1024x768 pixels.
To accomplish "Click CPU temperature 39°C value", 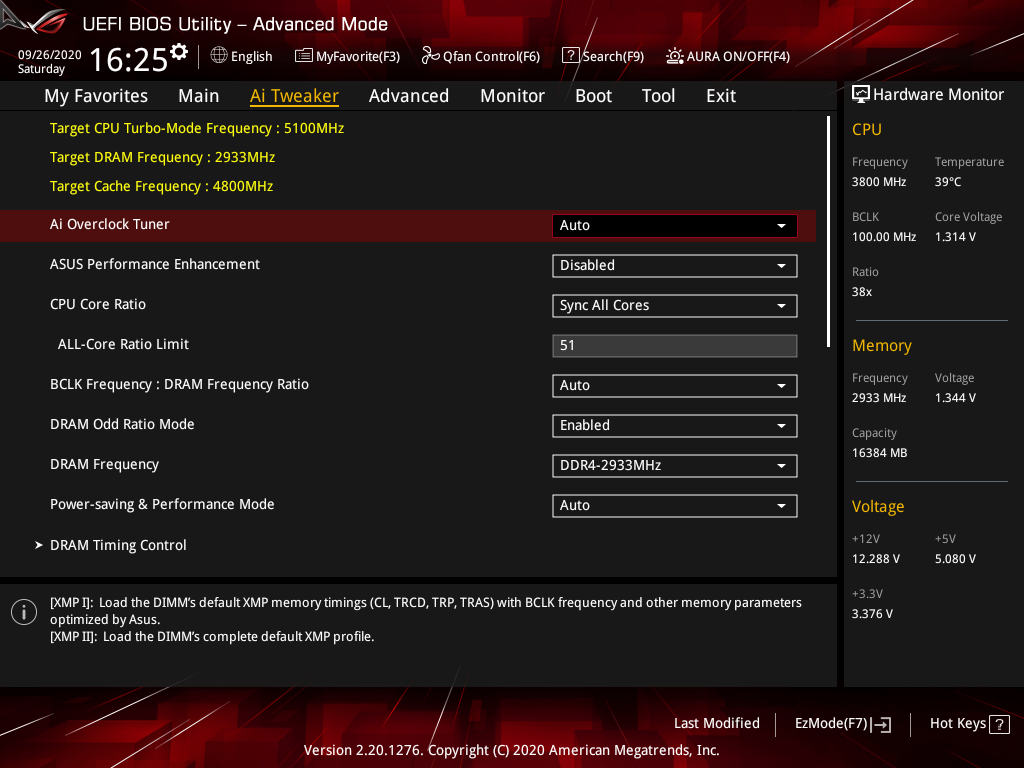I will tap(948, 182).
